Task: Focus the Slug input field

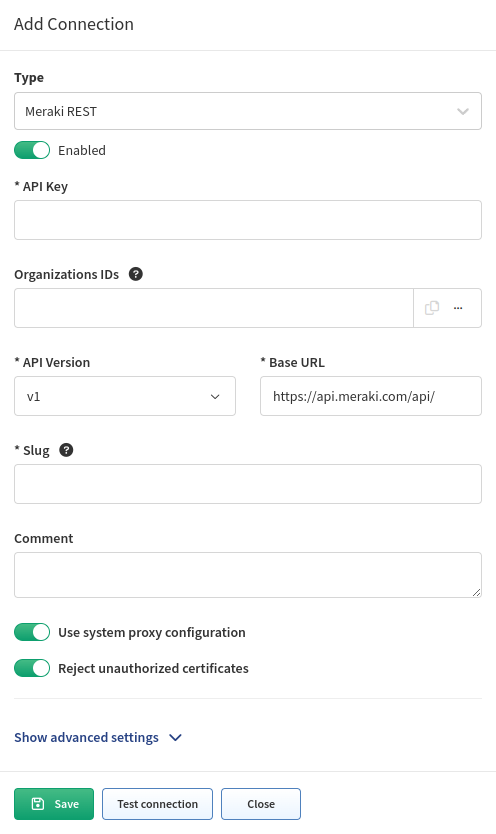Action: (x=248, y=484)
